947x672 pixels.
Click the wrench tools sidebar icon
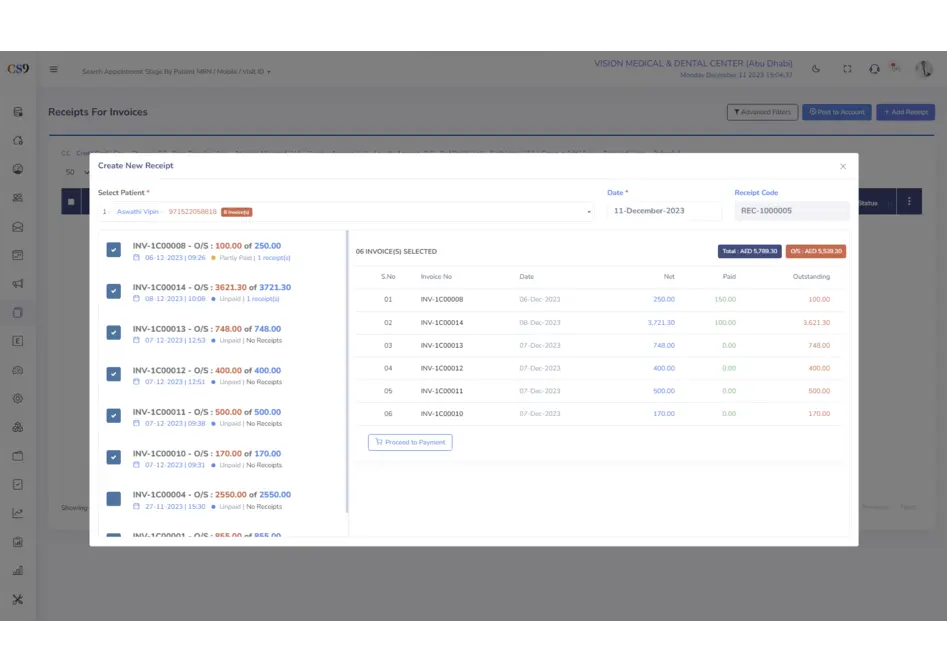[18, 600]
